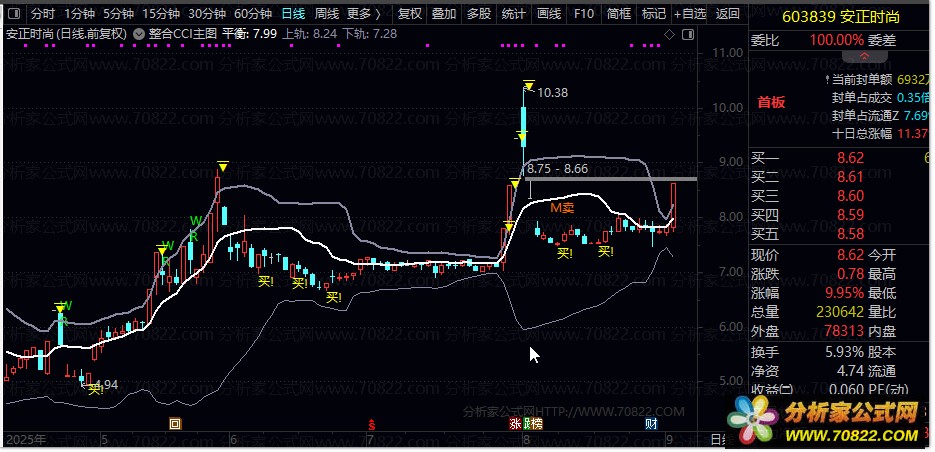Click 净资 4.74 value
Screen dimensions: 935x452
[x=850, y=371]
